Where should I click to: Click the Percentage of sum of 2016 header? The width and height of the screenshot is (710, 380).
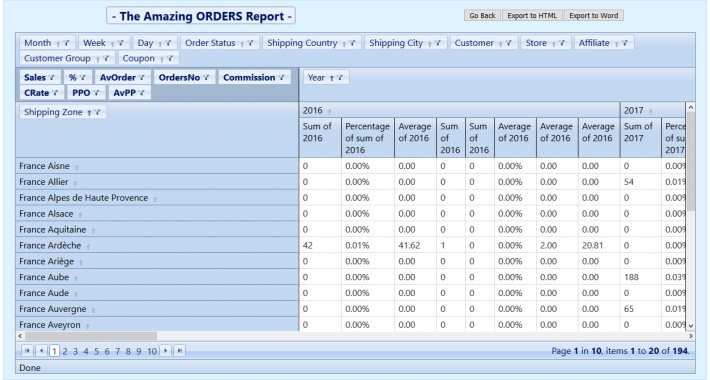point(368,138)
